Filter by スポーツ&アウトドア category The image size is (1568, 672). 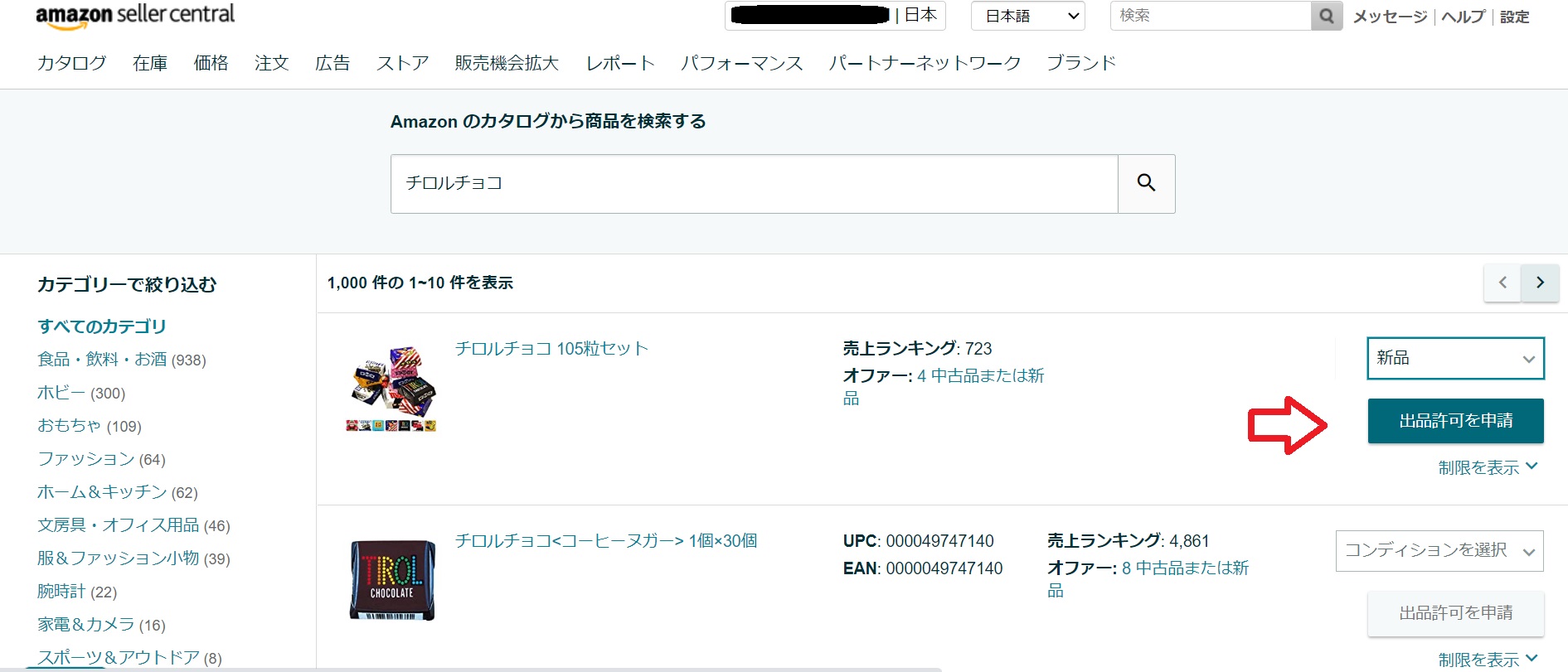click(129, 658)
